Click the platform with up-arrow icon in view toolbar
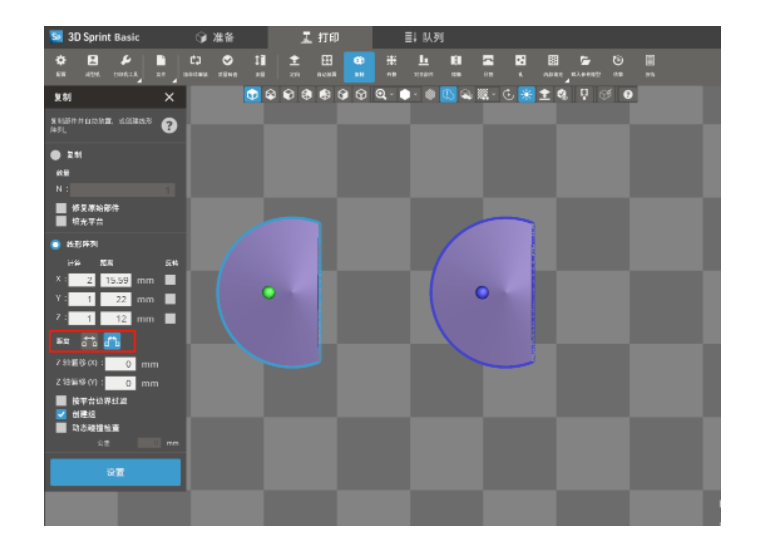The width and height of the screenshot is (765, 546). tap(544, 94)
